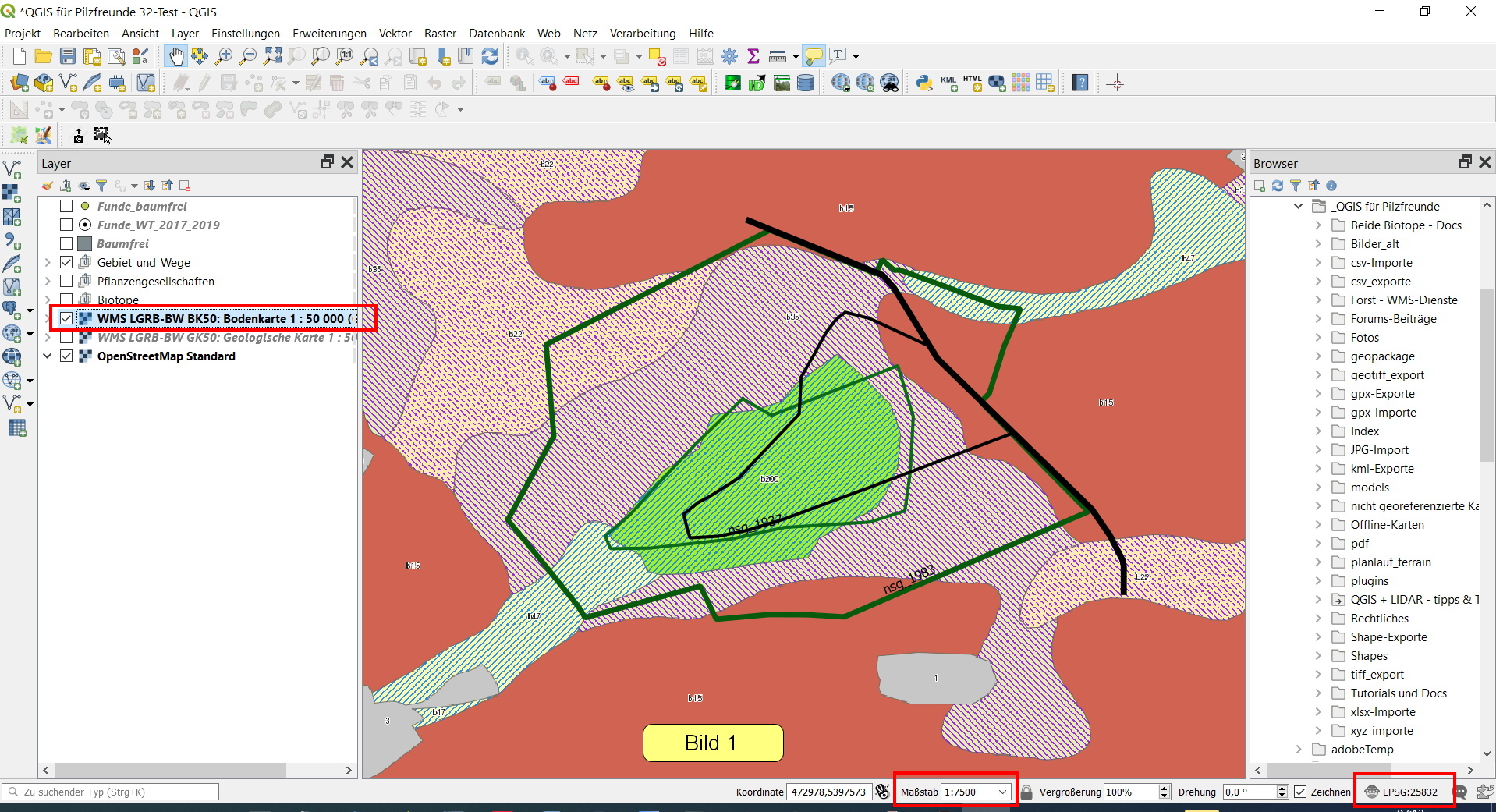Click the Refresh map icon
Screen dimensions: 1496x812
tap(490, 56)
